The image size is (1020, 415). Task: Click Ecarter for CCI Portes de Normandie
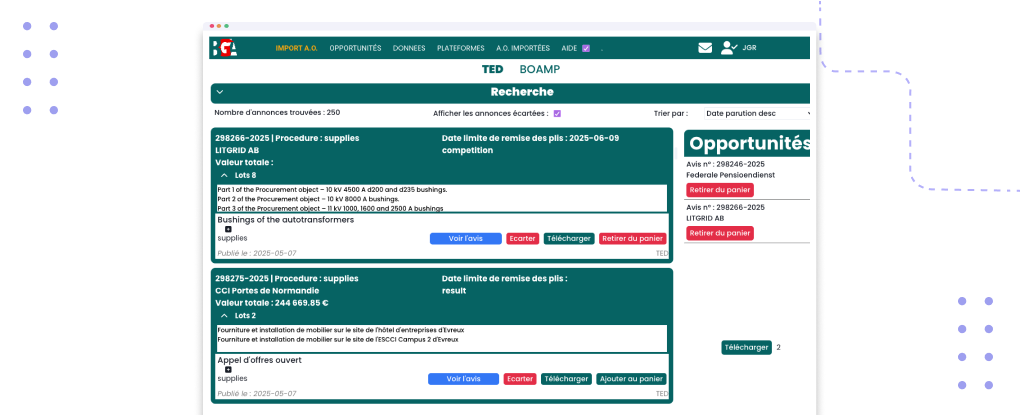point(520,379)
